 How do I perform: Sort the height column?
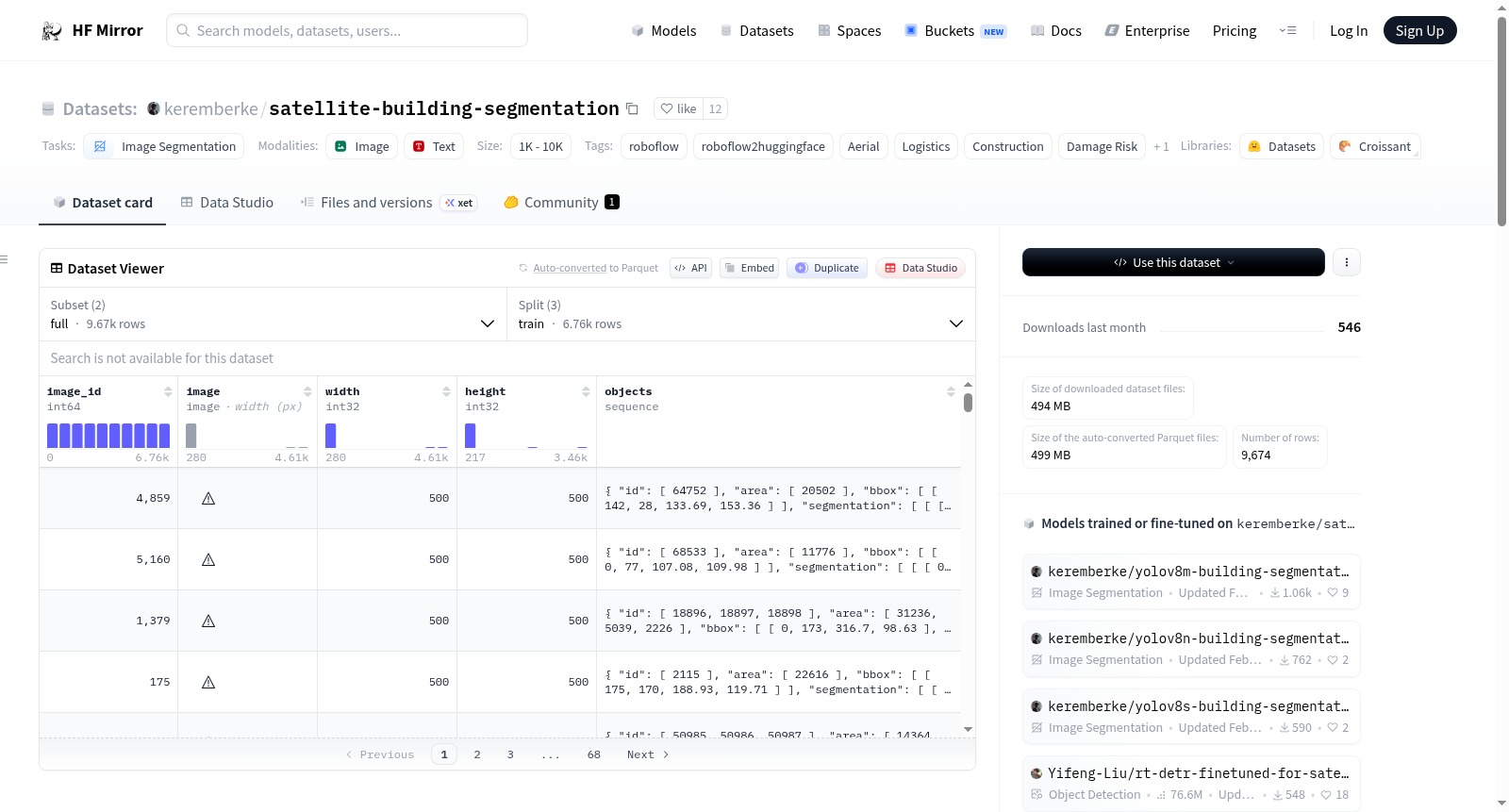click(586, 391)
